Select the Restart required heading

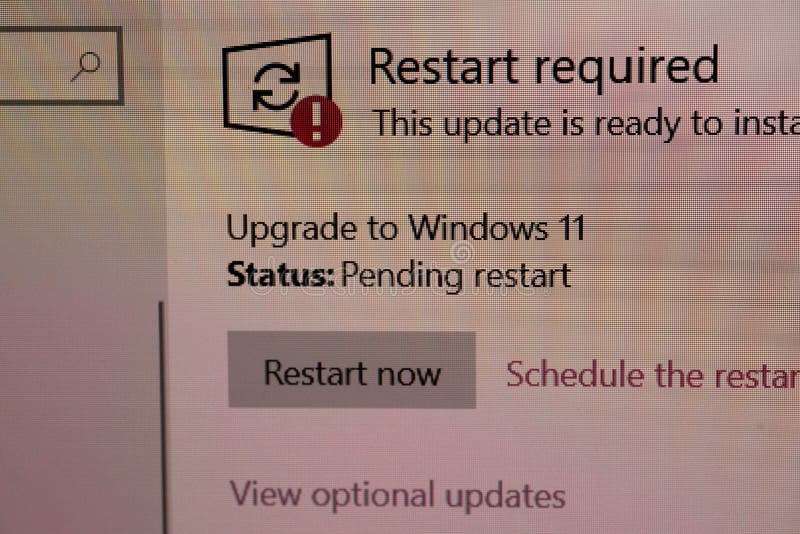coord(543,67)
